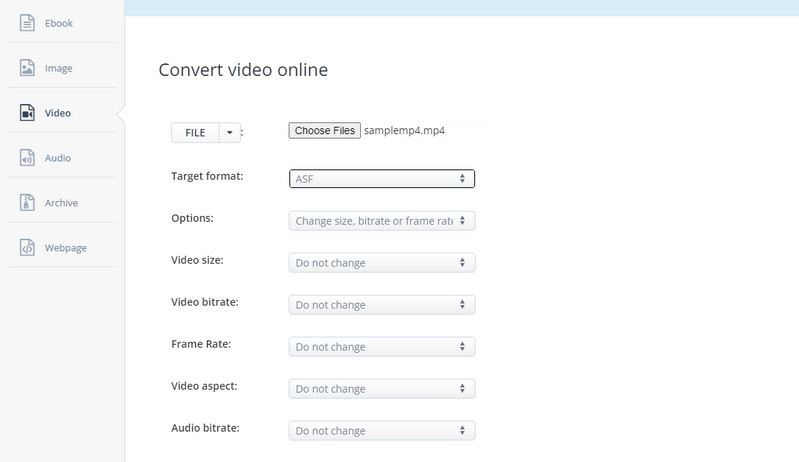Open the Frame Rate dropdown
This screenshot has width=799, height=462.
coord(381,347)
